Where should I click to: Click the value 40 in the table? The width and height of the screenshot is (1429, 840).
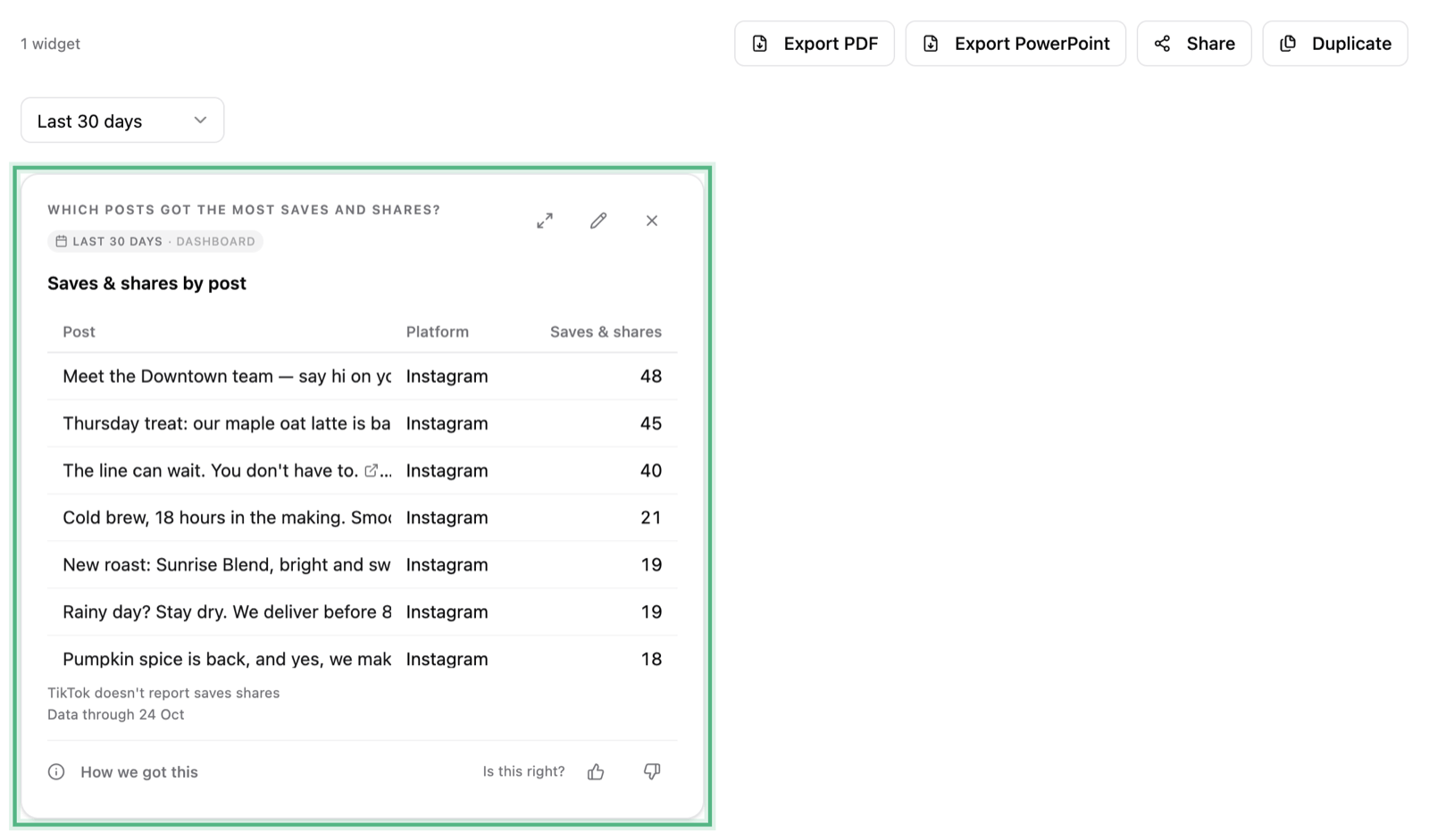pyautogui.click(x=651, y=470)
